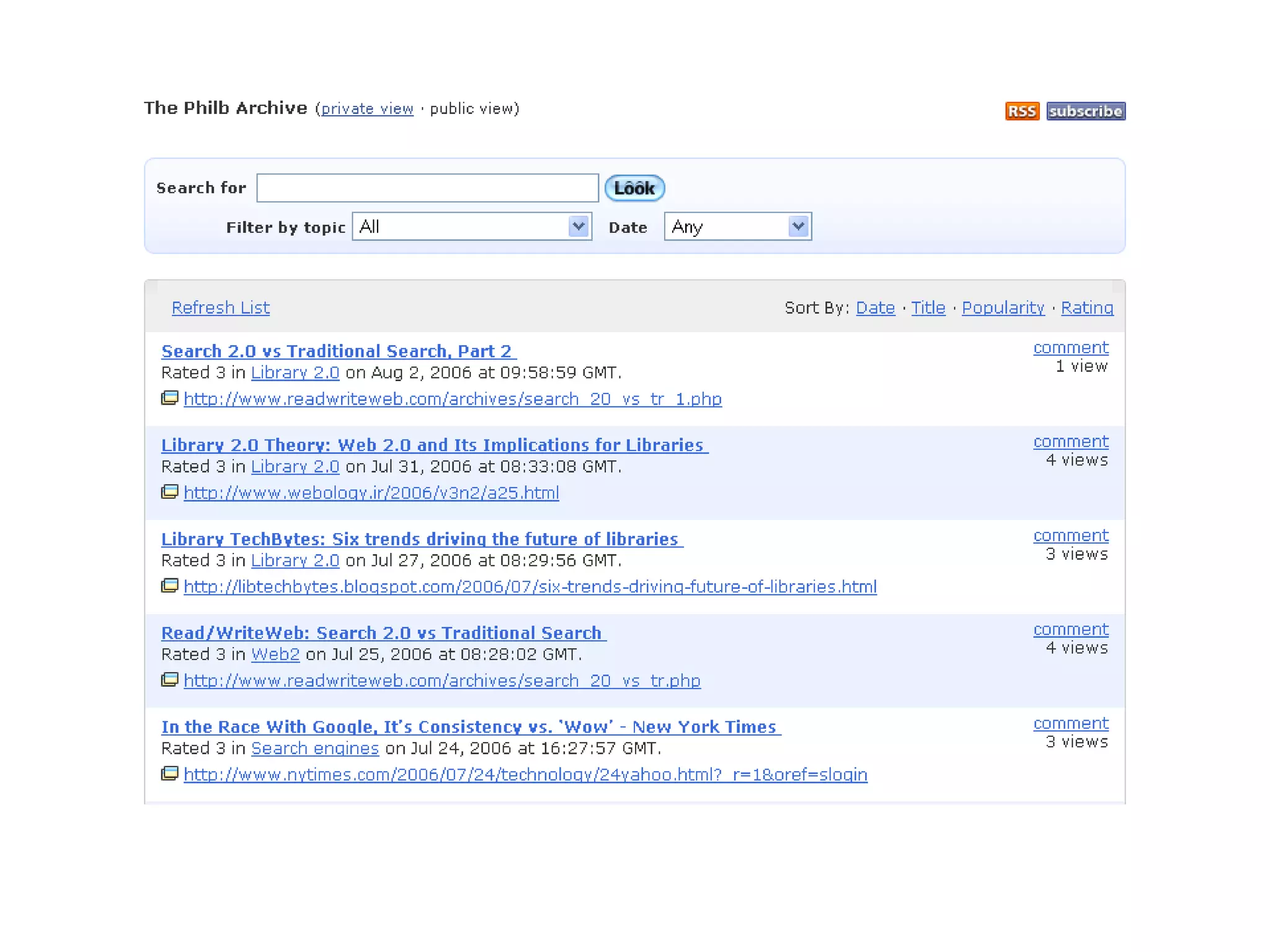Image resolution: width=1270 pixels, height=952 pixels.
Task: Click the blue subscribe badge
Action: (x=1085, y=111)
